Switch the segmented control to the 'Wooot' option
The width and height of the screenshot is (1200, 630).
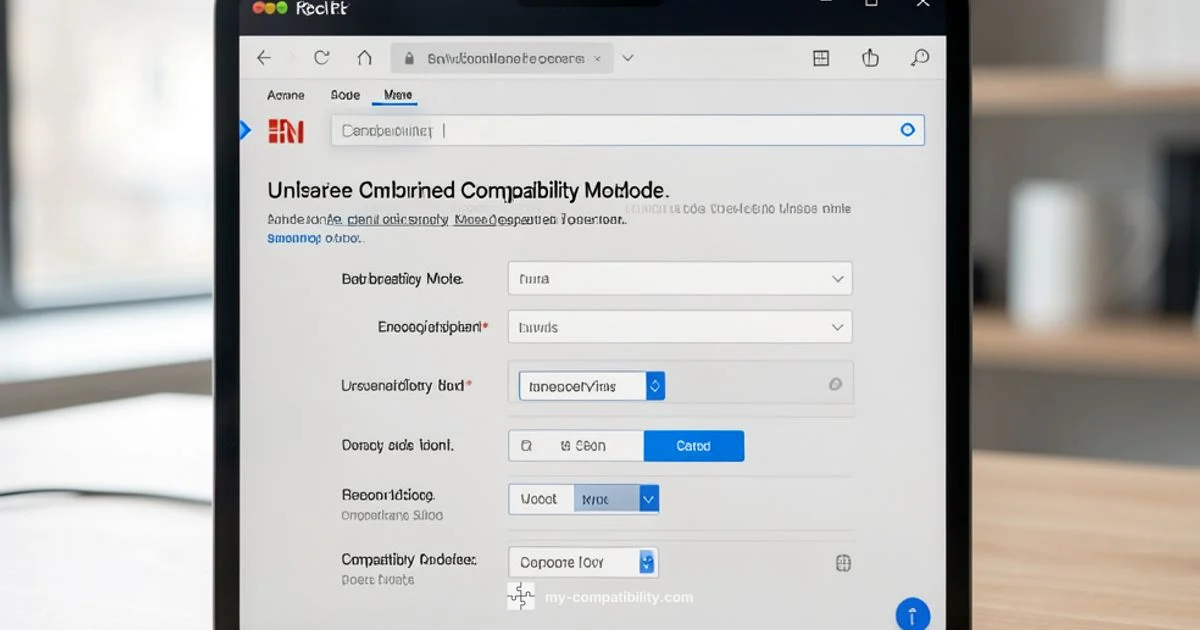pos(540,498)
